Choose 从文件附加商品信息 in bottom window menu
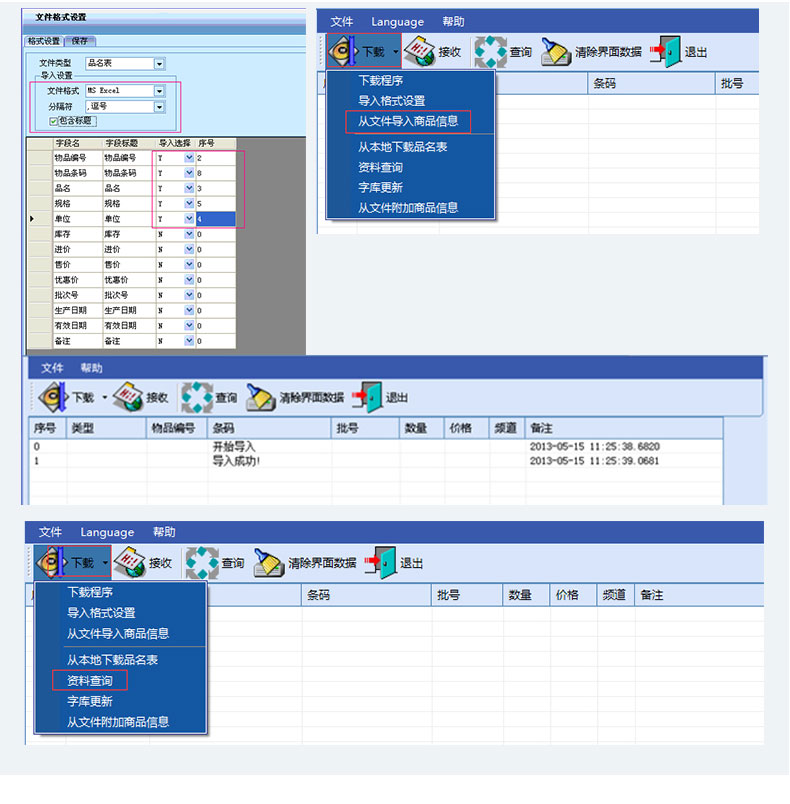Viewport: 790px width, 804px height. pyautogui.click(x=118, y=722)
